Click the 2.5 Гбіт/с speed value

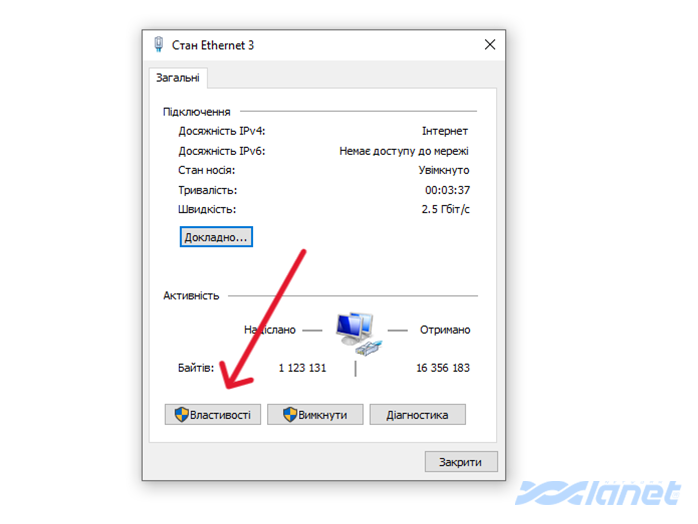pyautogui.click(x=446, y=209)
